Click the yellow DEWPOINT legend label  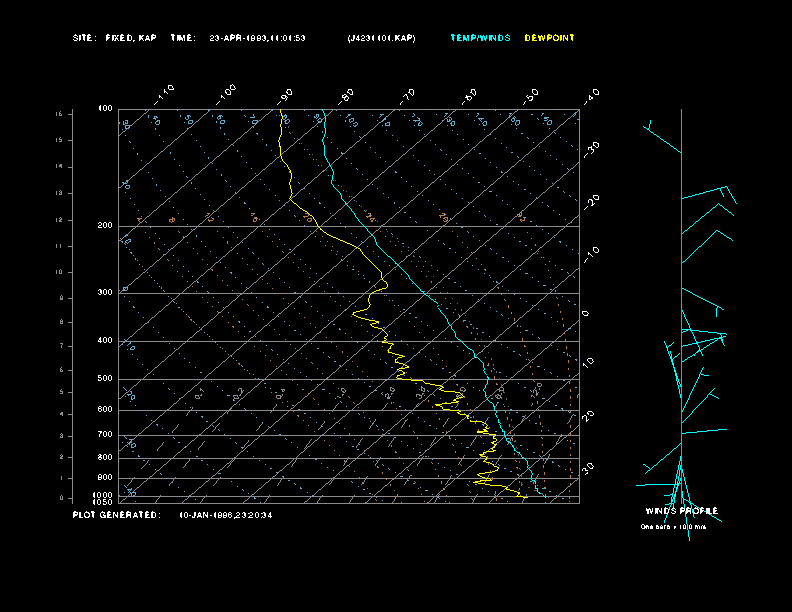[x=550, y=38]
